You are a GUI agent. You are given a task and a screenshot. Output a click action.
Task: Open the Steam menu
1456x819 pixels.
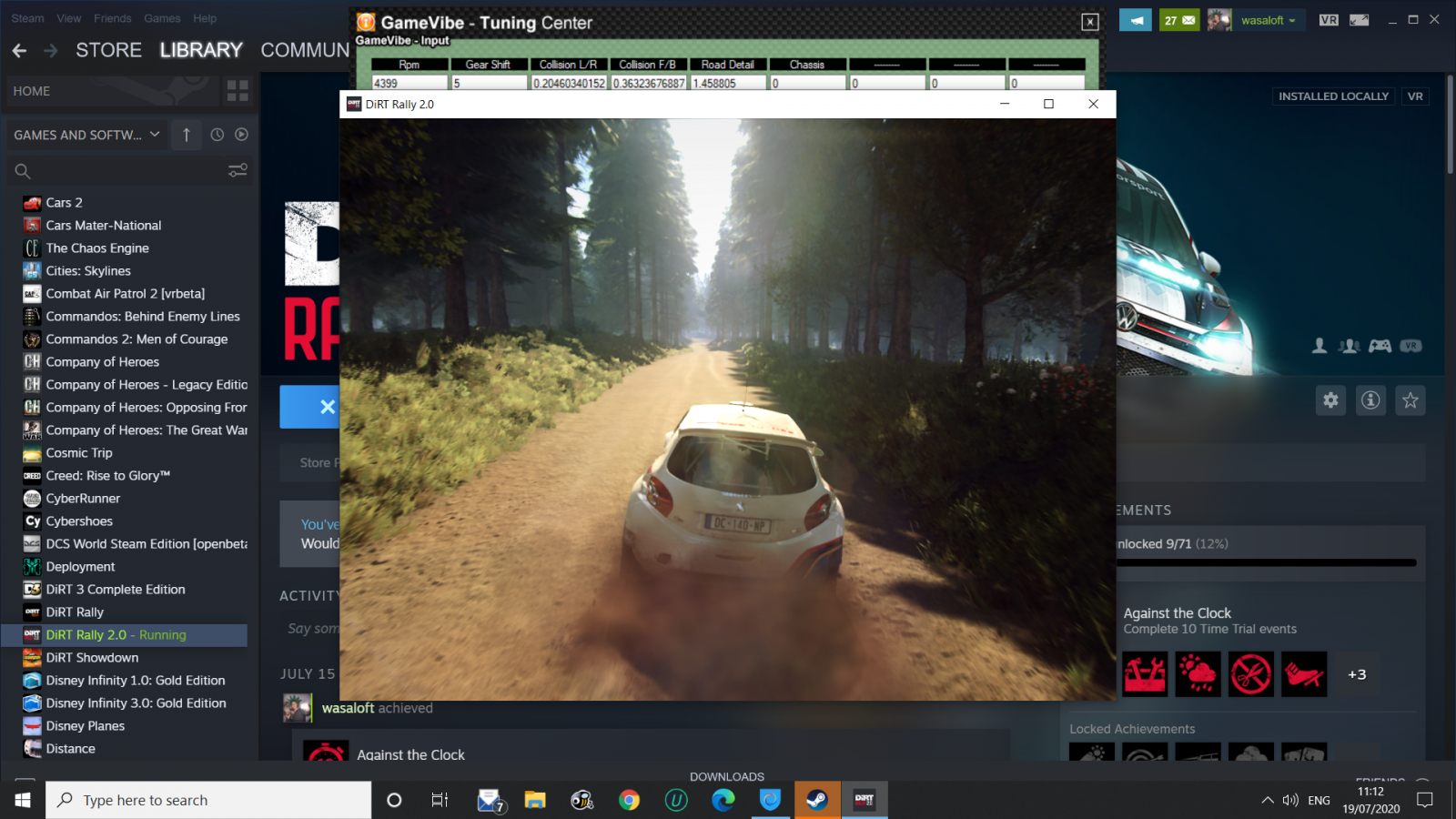(x=27, y=18)
